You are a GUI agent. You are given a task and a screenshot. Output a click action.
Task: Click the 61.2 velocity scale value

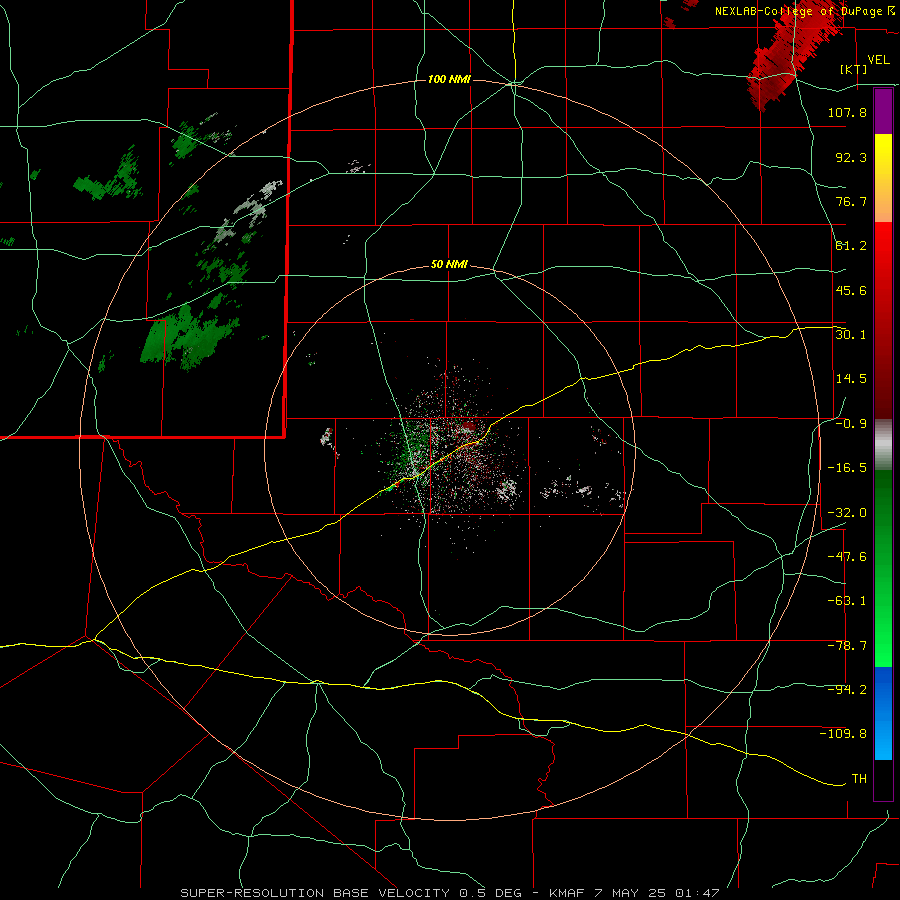(x=851, y=246)
